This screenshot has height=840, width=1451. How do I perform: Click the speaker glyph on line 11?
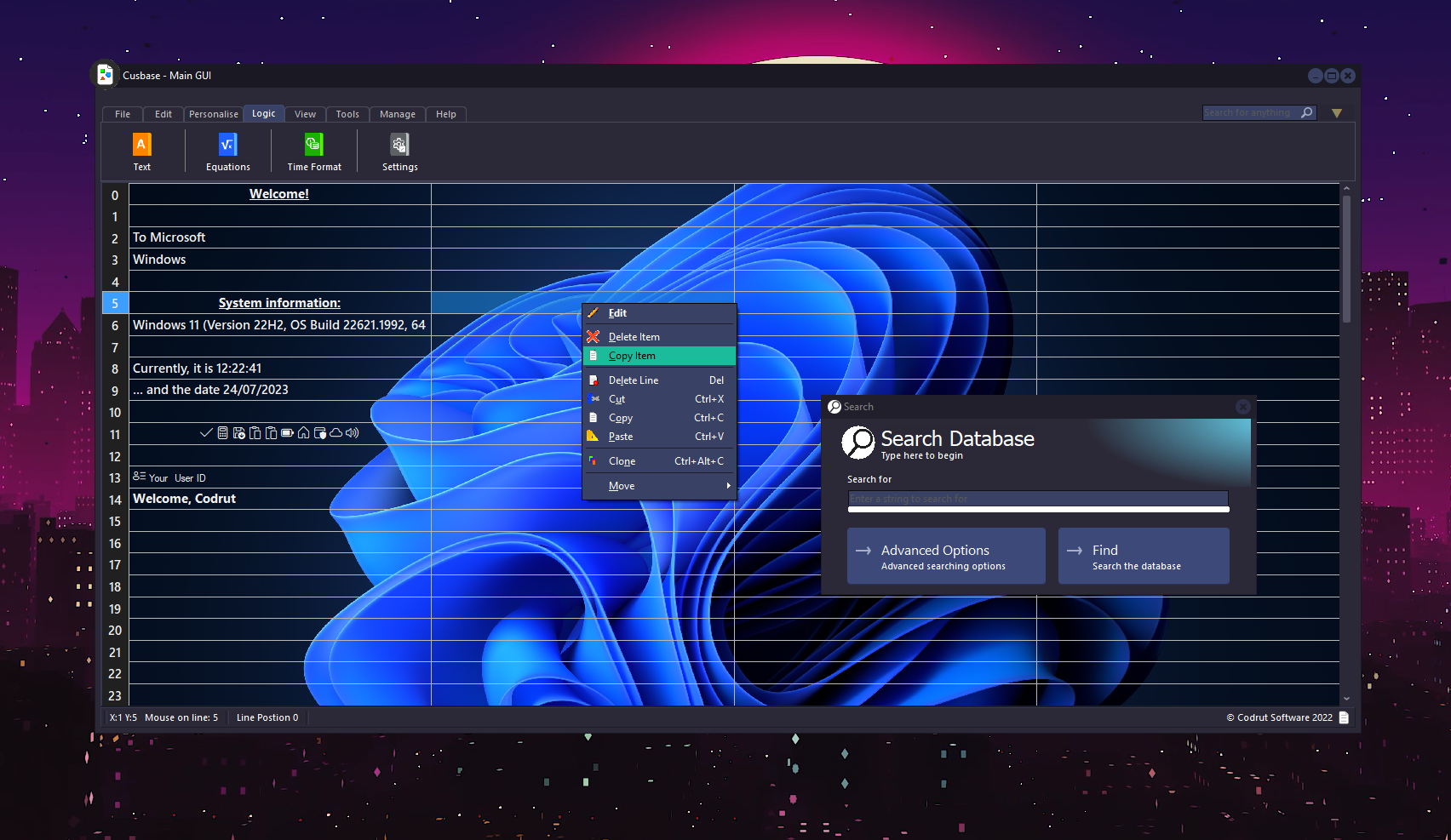(x=353, y=433)
